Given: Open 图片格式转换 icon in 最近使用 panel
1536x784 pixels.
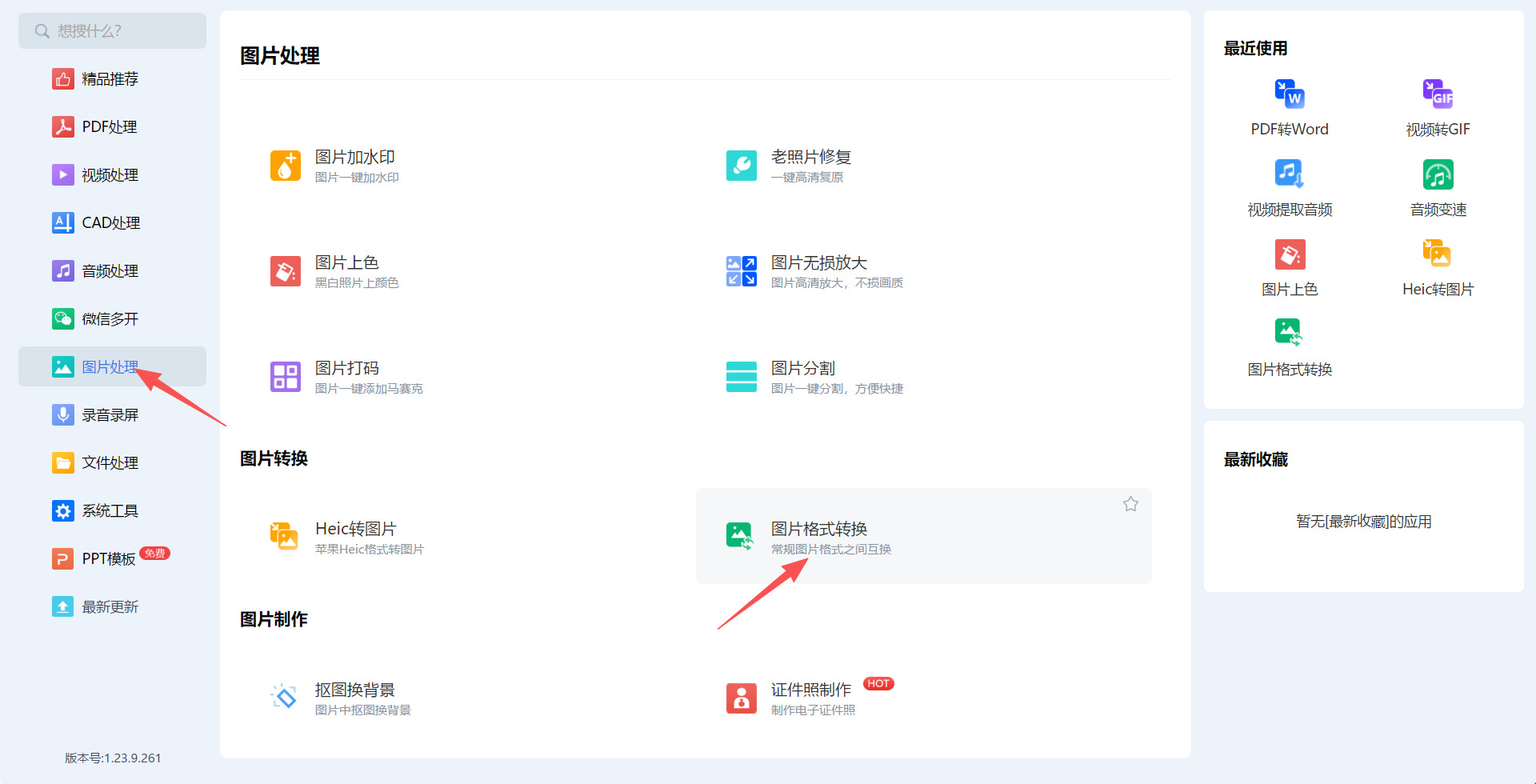Looking at the screenshot, I should 1289,332.
